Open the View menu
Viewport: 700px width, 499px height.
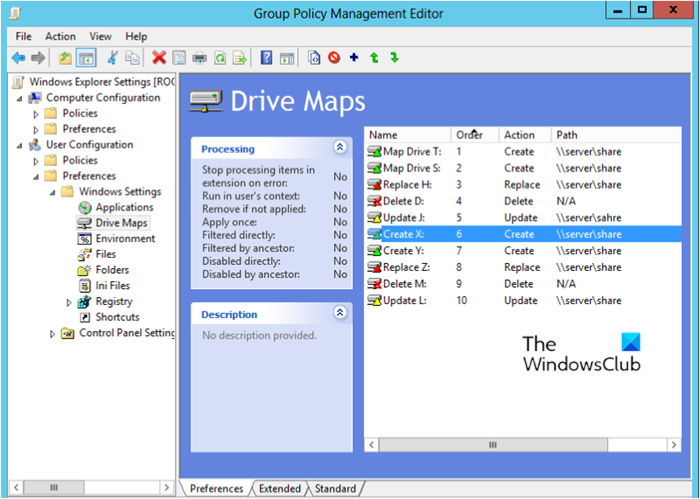100,36
